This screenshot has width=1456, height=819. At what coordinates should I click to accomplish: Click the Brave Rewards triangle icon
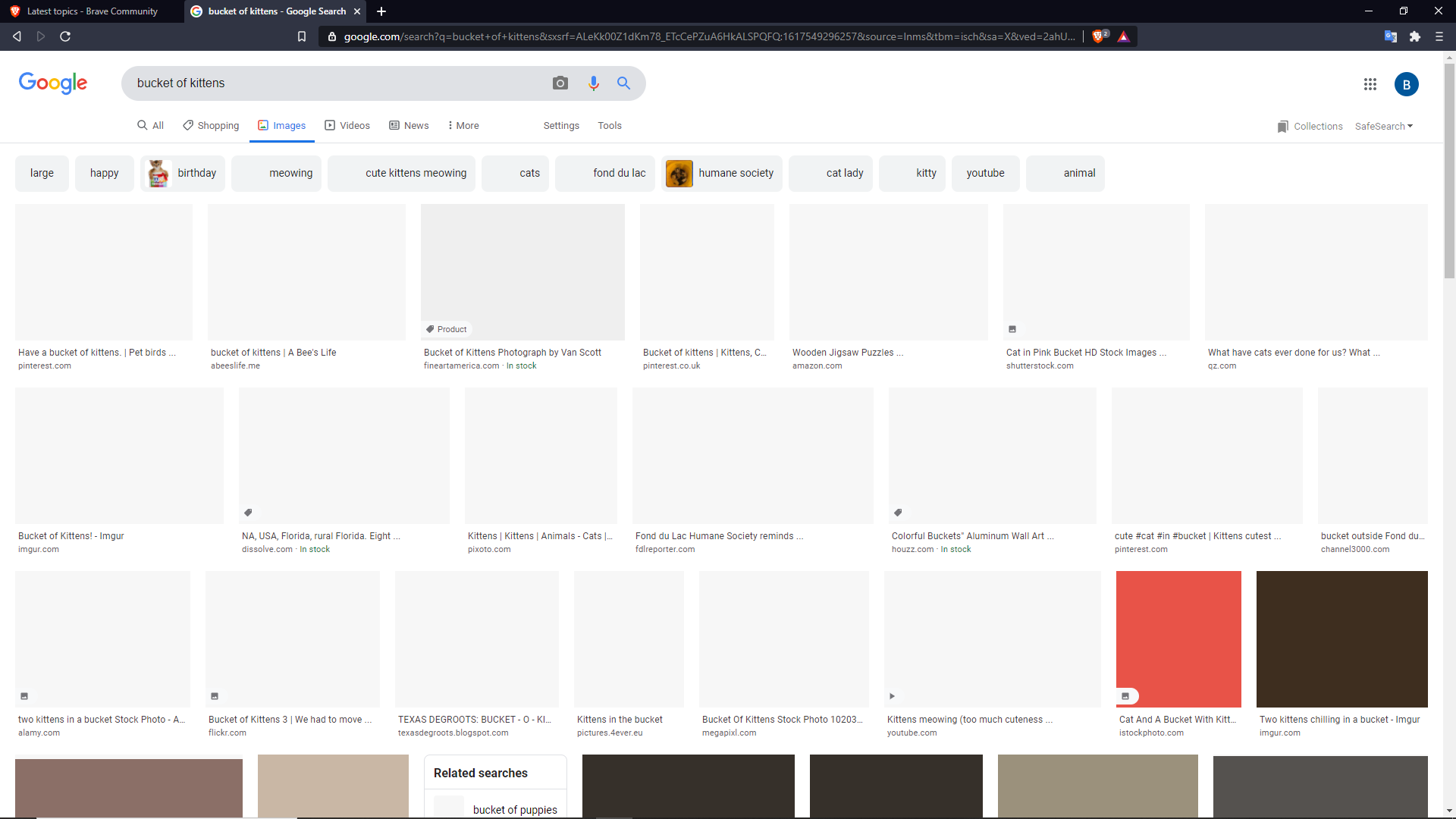1123,36
